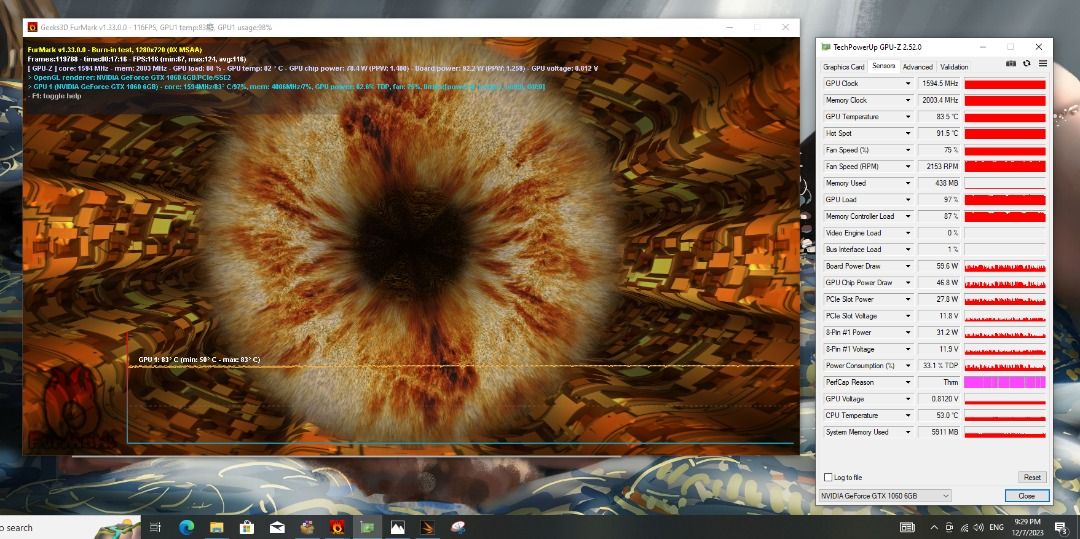Open File Explorer from the taskbar
The width and height of the screenshot is (1080, 539).
216,527
